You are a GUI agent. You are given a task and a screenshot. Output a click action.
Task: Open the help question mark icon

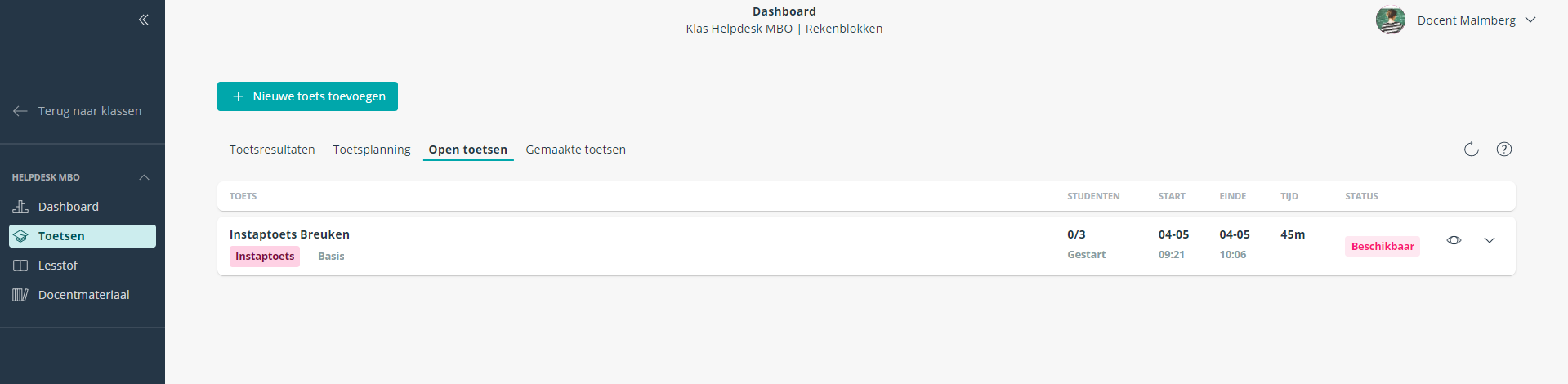1503,150
